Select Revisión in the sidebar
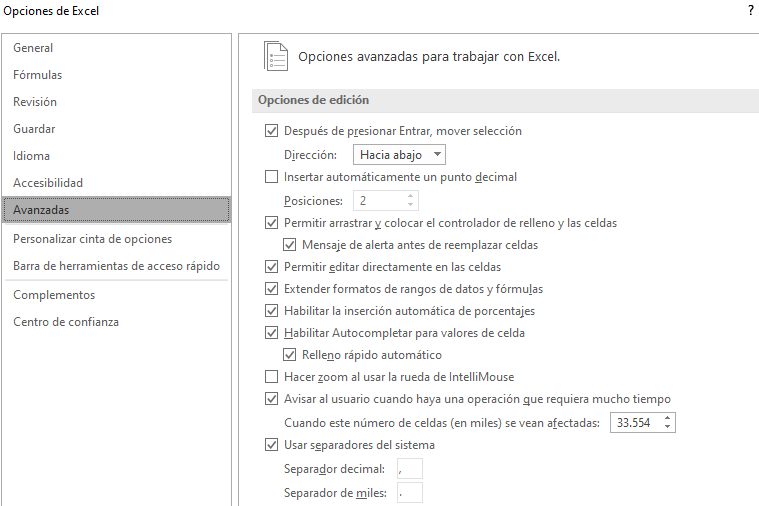759x506 pixels. coord(35,102)
